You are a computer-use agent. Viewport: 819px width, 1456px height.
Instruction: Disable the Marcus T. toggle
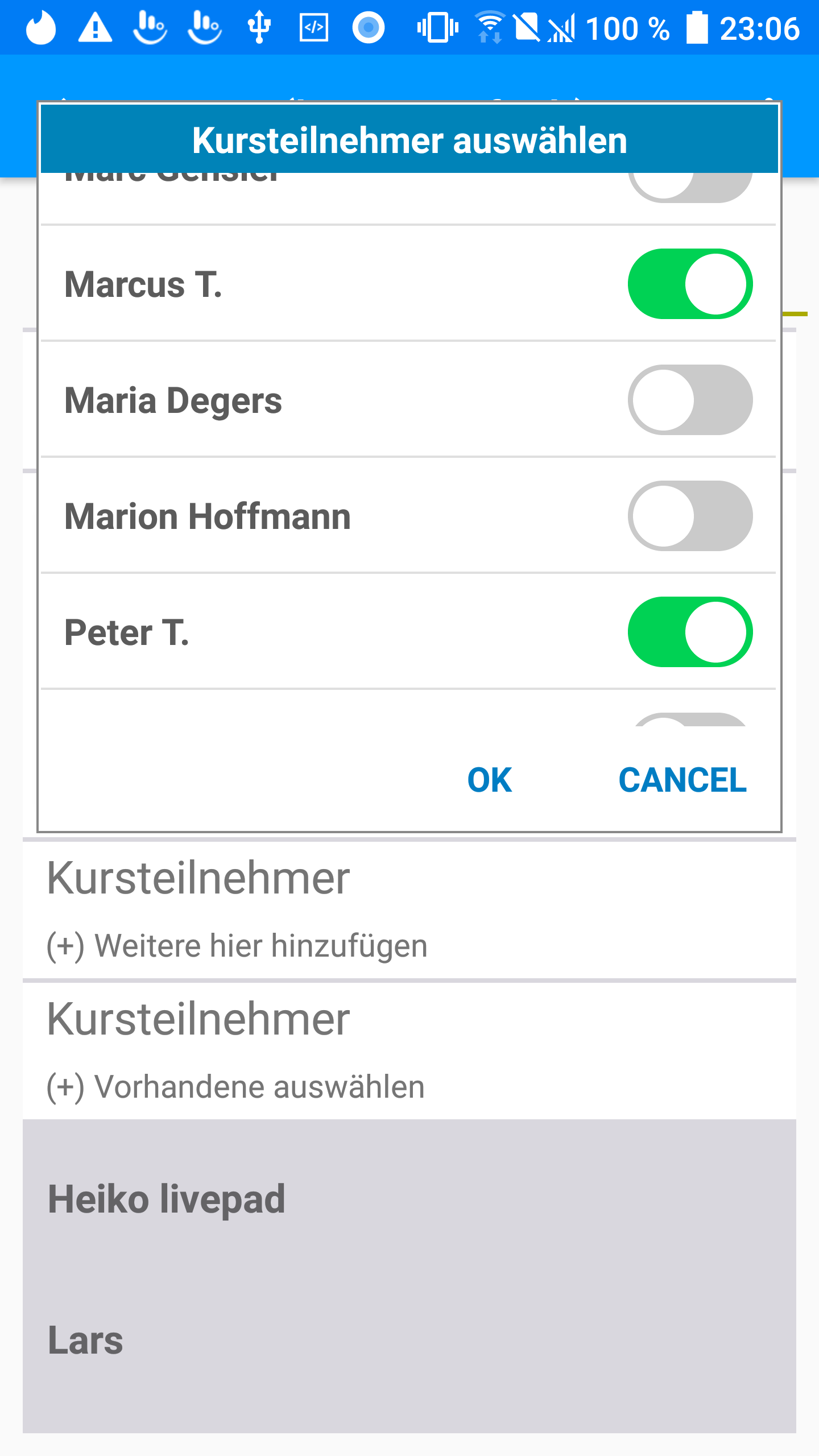point(690,284)
